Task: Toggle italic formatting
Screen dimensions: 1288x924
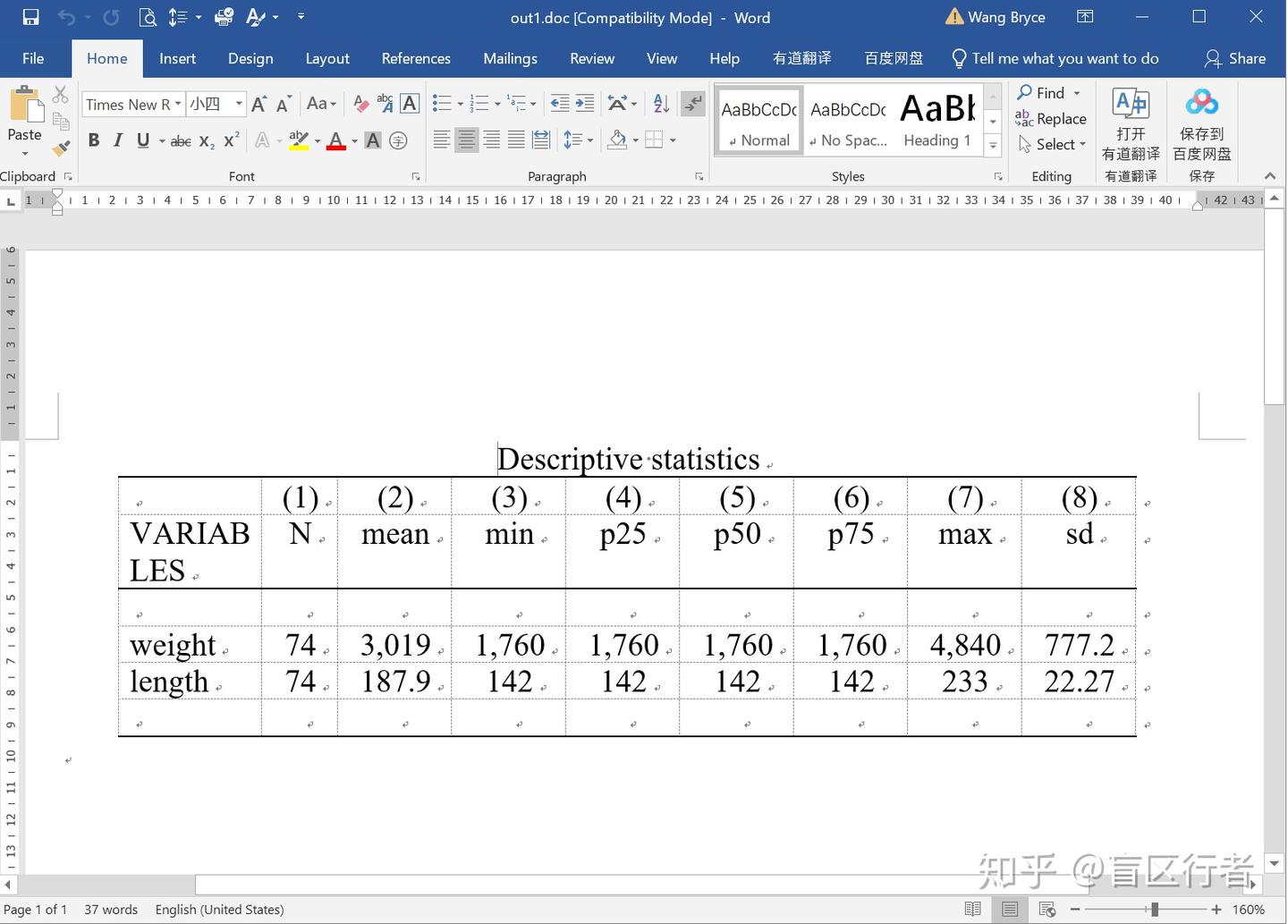Action: coord(117,140)
